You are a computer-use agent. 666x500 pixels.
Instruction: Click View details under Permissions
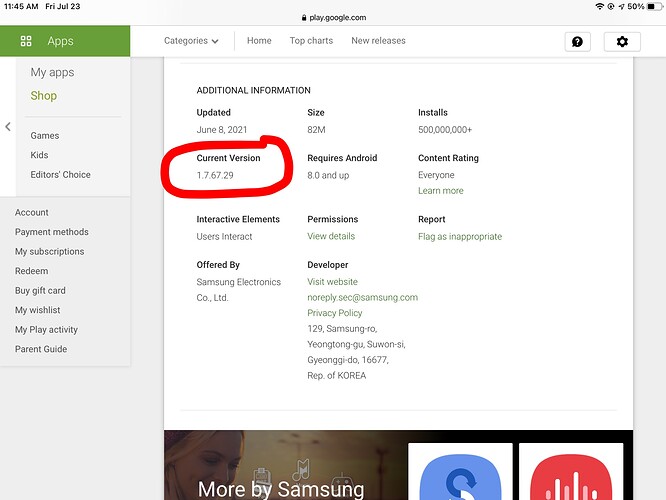(x=331, y=236)
